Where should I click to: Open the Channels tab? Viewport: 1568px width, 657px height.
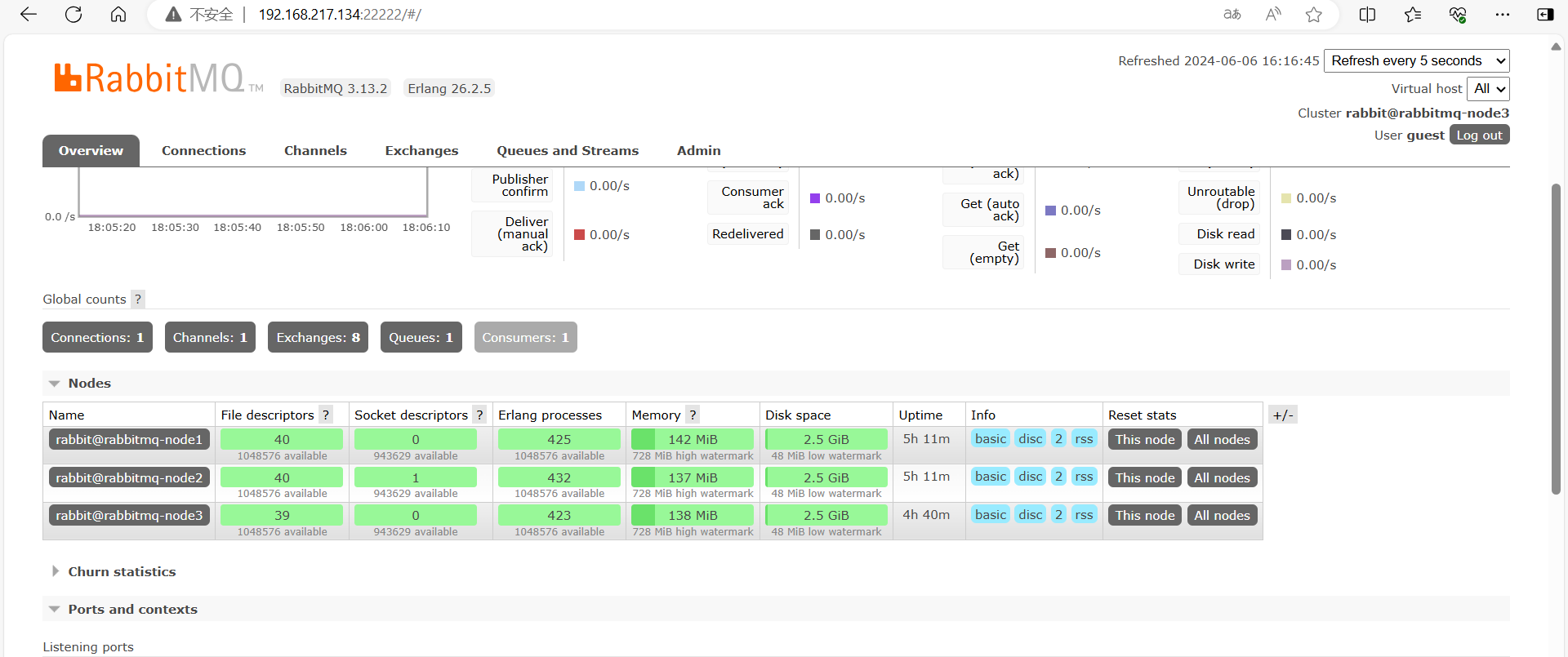[x=315, y=150]
